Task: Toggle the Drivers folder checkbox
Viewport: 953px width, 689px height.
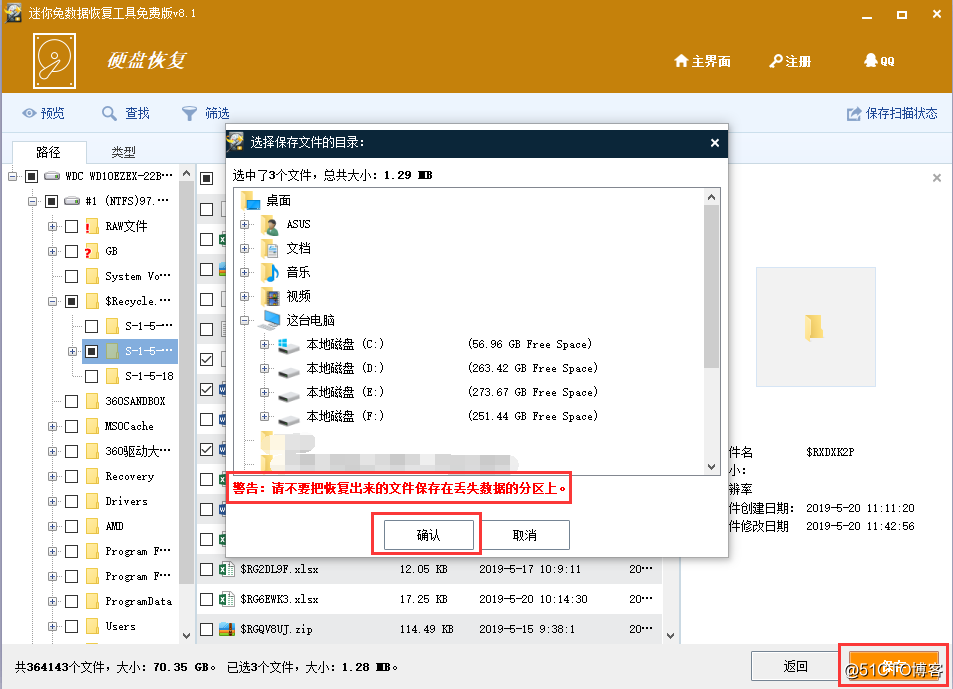Action: point(71,501)
